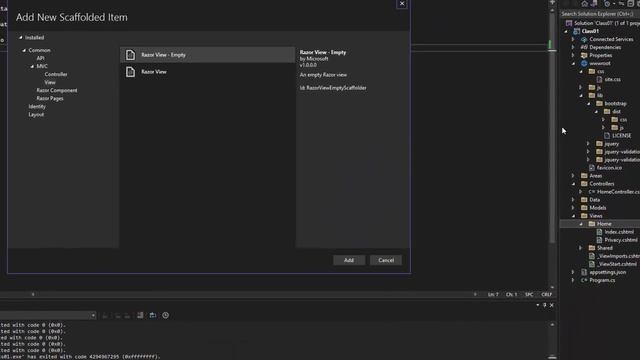Click the Class01 project icon
The height and width of the screenshot is (360, 640).
click(x=577, y=31)
